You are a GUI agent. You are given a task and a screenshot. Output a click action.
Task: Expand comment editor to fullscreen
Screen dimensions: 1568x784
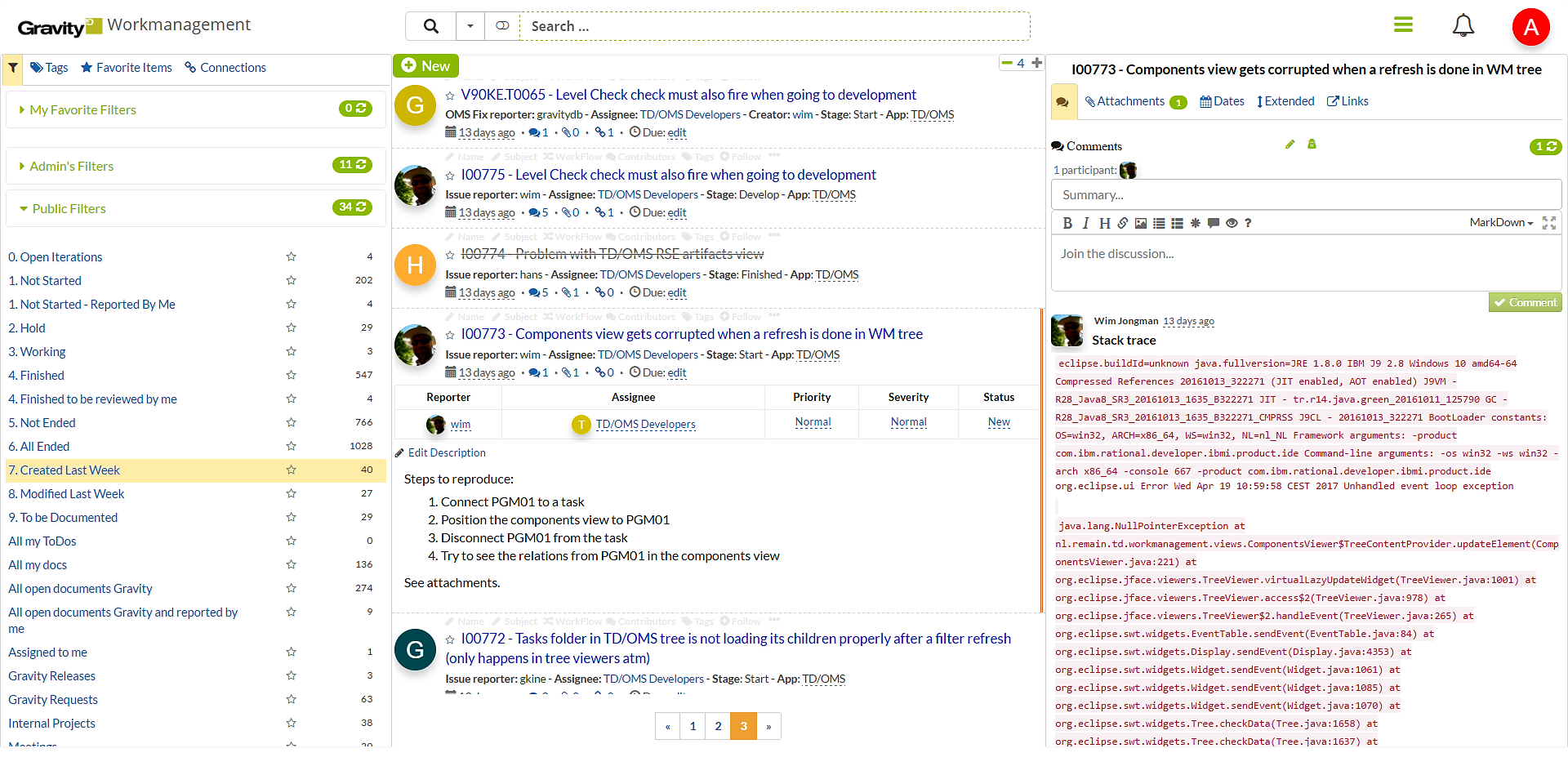(x=1548, y=223)
